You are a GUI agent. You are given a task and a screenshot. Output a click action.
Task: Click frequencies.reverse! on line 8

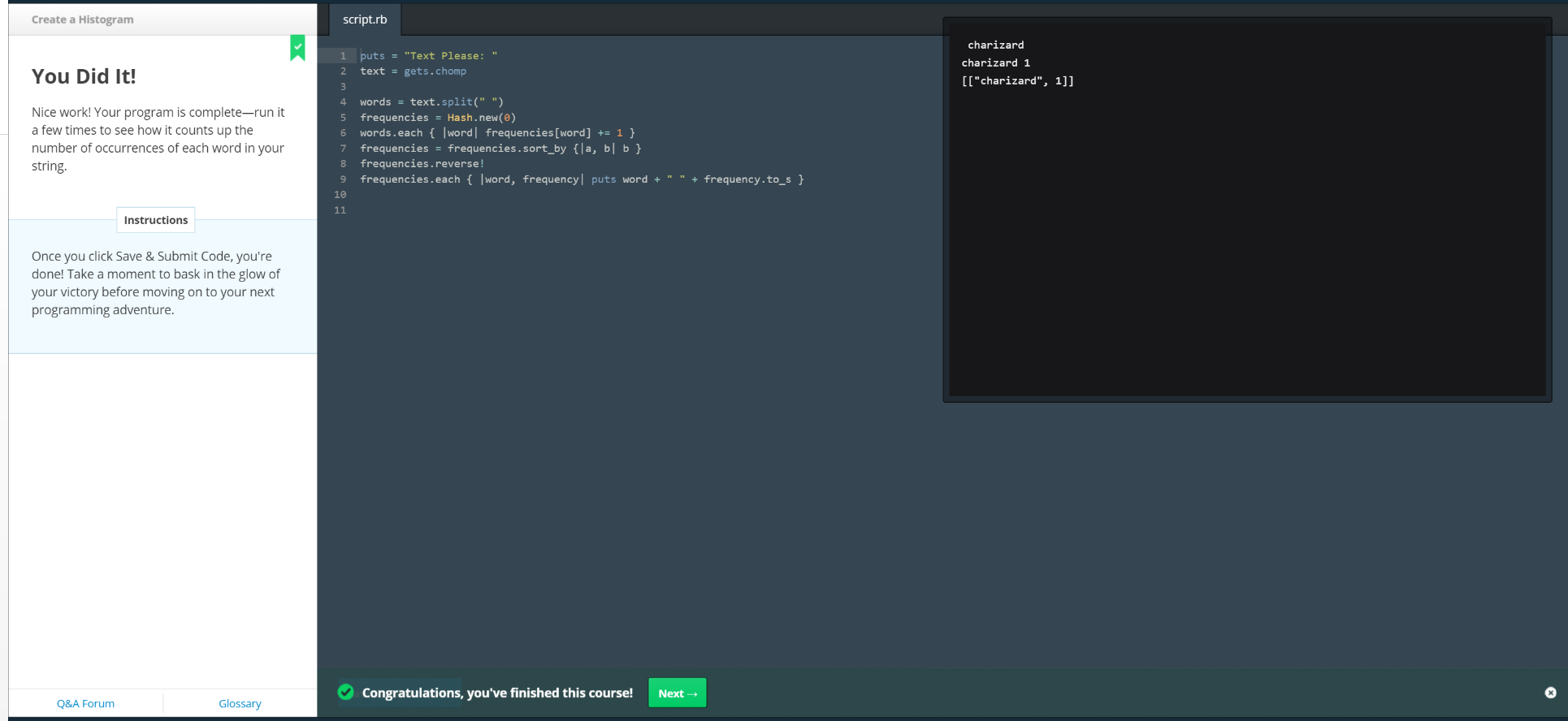click(422, 164)
